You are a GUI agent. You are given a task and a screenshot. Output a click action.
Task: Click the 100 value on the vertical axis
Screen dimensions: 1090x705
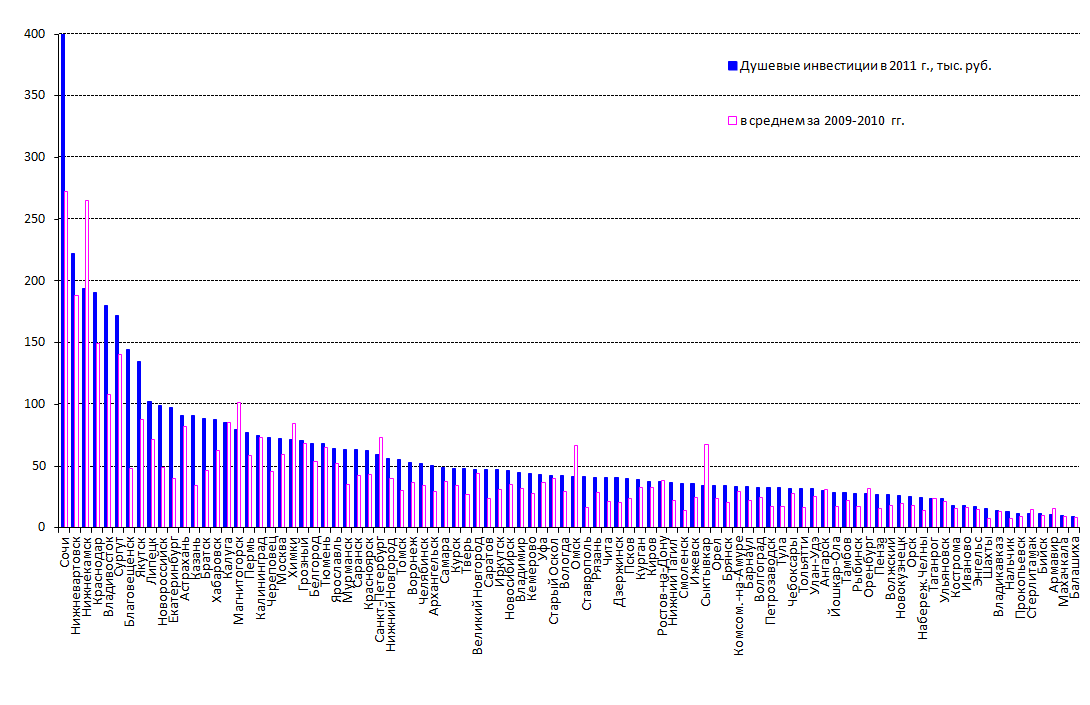pyautogui.click(x=35, y=404)
